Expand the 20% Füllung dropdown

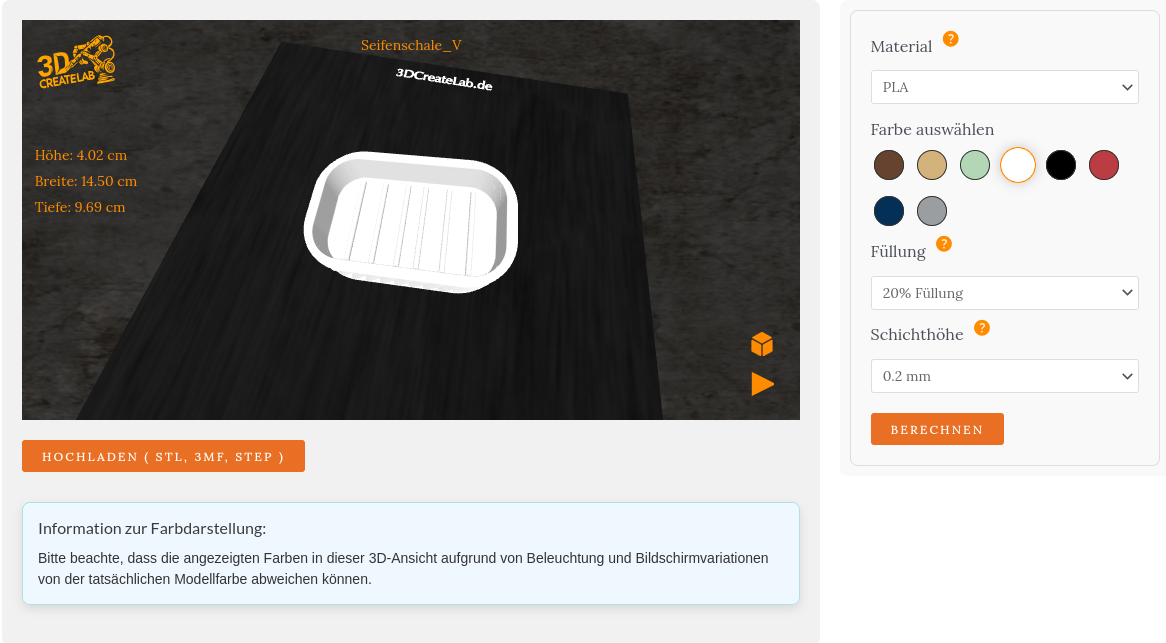click(1004, 293)
